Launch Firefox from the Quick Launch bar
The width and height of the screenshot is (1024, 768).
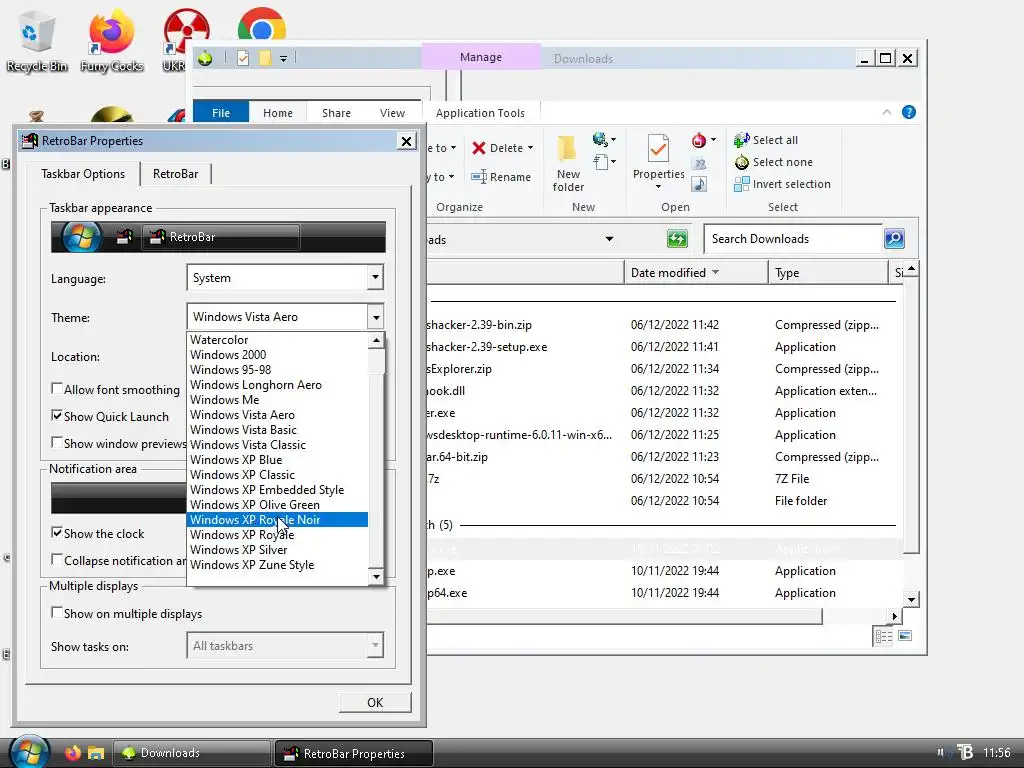[72, 753]
